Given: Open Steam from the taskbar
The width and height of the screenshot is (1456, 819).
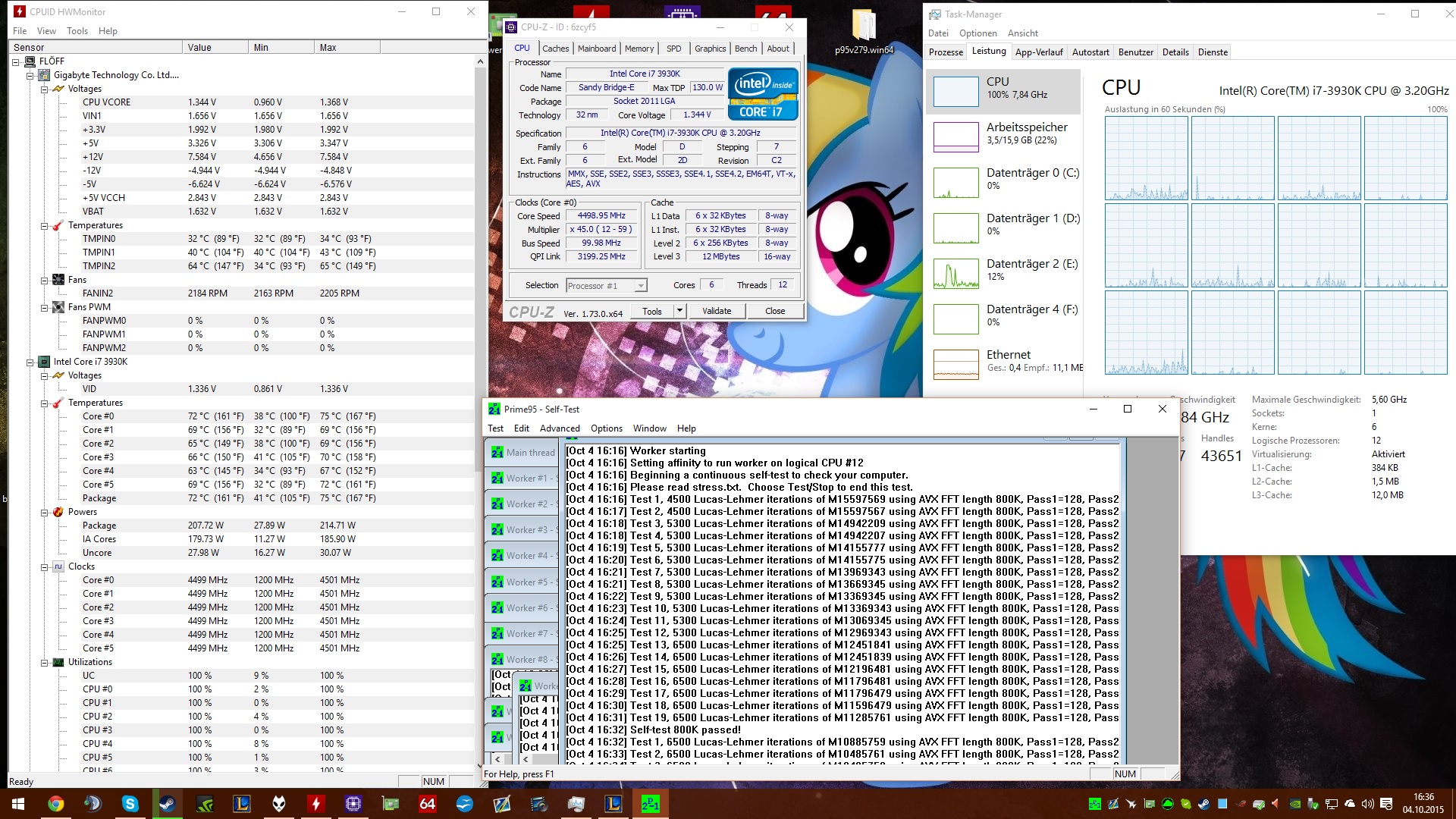Looking at the screenshot, I should point(167,804).
